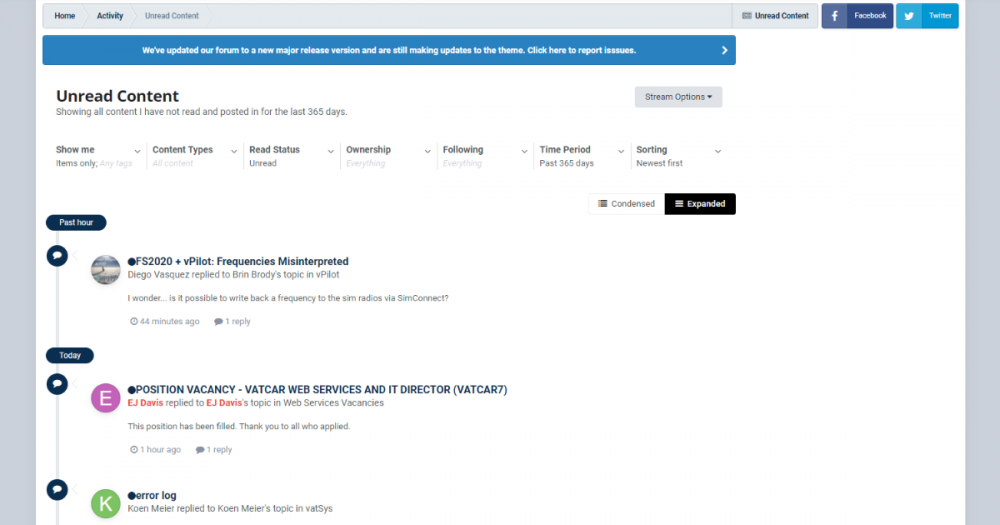Switch to Condensed view
The height and width of the screenshot is (525, 1000).
tap(626, 204)
